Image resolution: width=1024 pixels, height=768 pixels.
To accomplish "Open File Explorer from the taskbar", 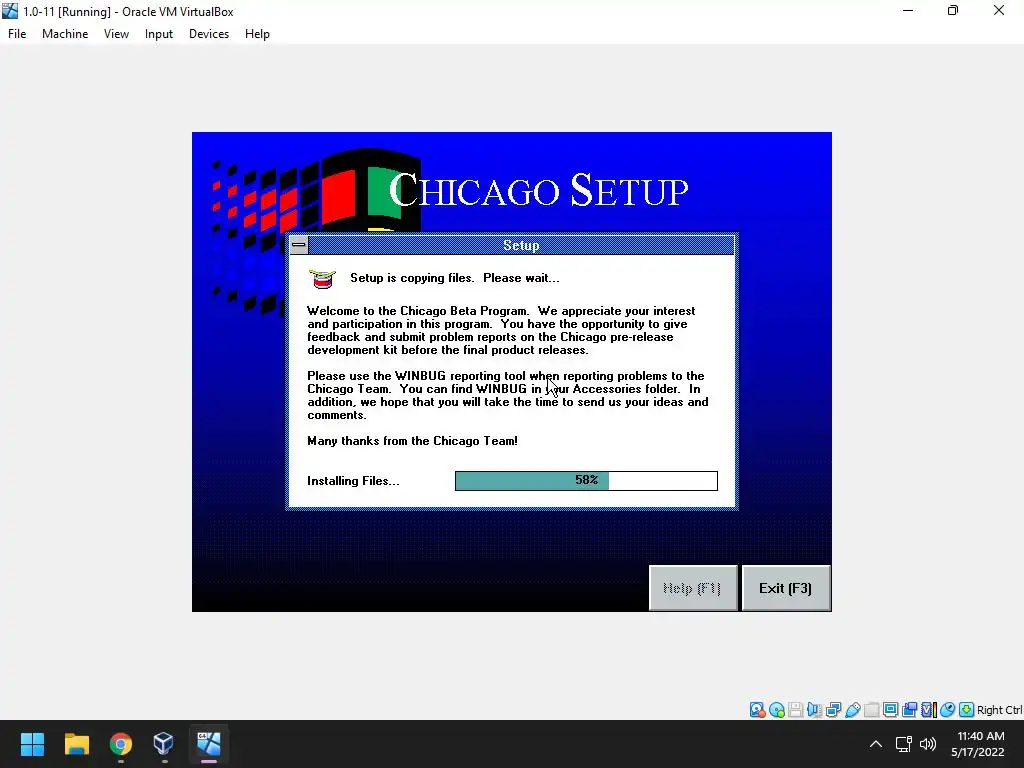I will coord(76,744).
